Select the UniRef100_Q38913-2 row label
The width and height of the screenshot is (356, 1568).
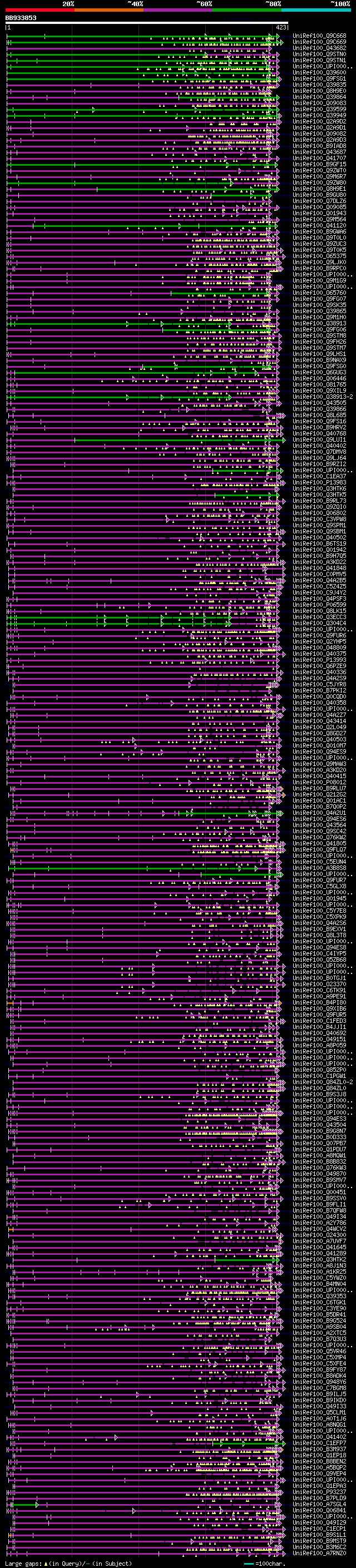click(x=323, y=397)
